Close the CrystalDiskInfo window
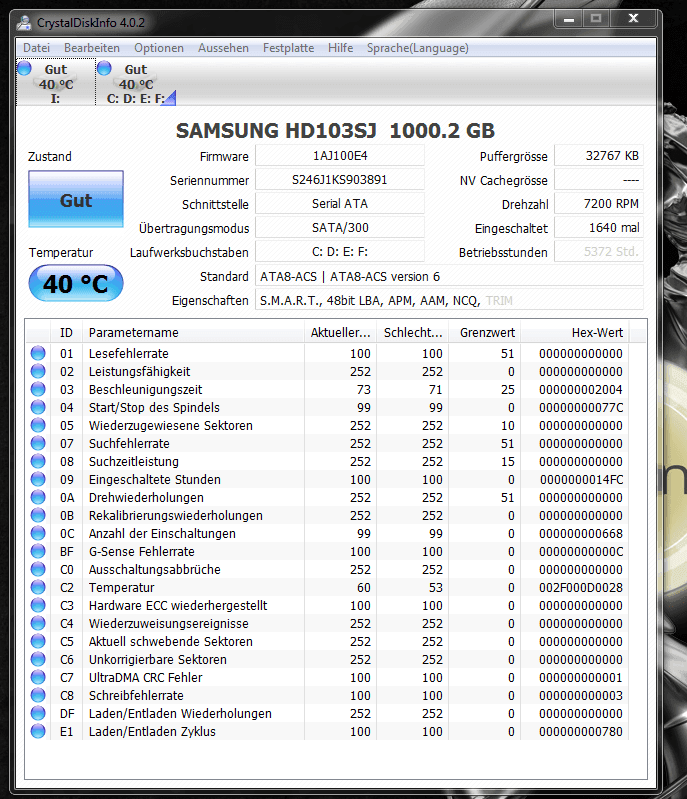The width and height of the screenshot is (687, 799). pyautogui.click(x=633, y=19)
